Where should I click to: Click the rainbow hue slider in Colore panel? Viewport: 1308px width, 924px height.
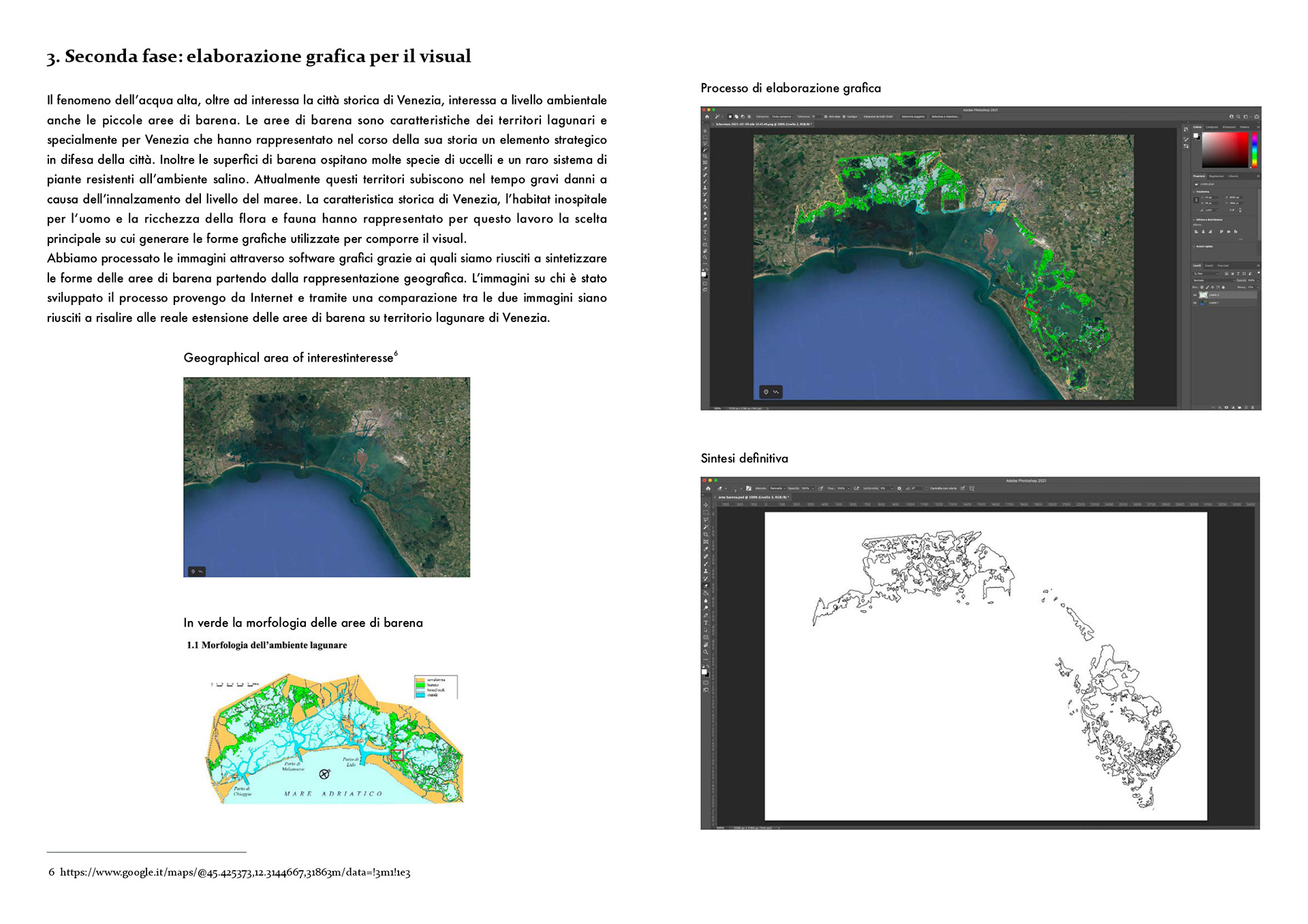pos(1254,150)
